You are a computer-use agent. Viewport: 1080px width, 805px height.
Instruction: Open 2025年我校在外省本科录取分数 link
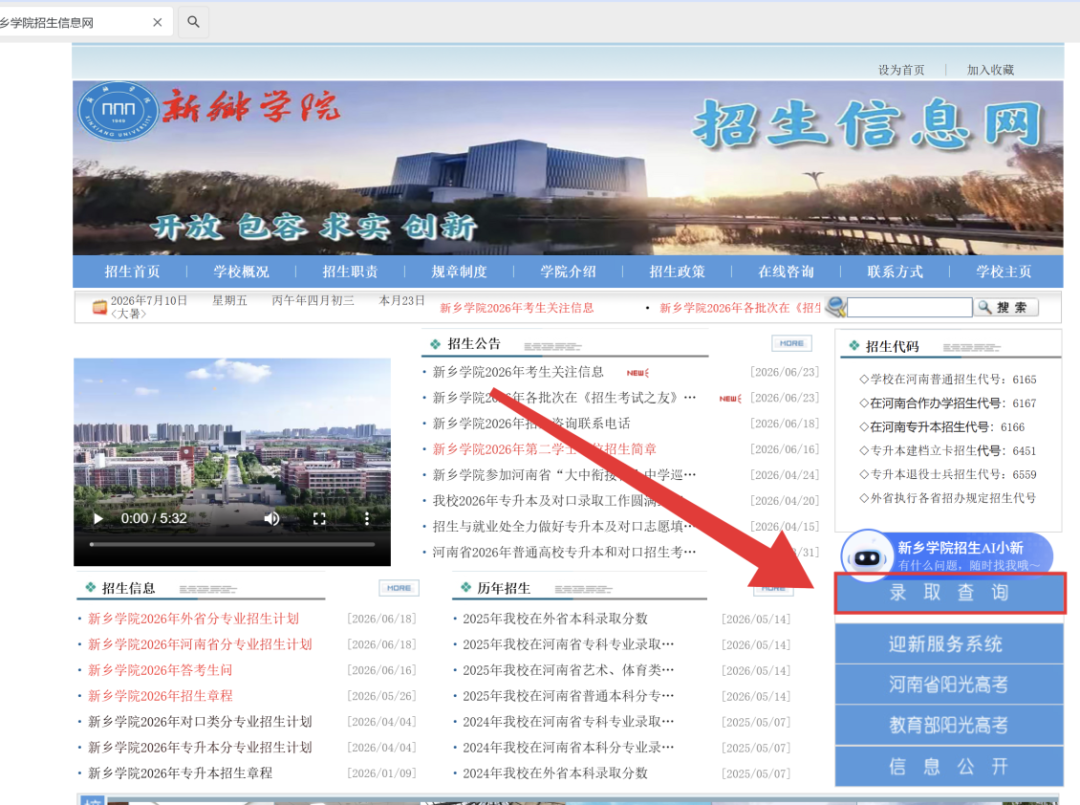555,618
